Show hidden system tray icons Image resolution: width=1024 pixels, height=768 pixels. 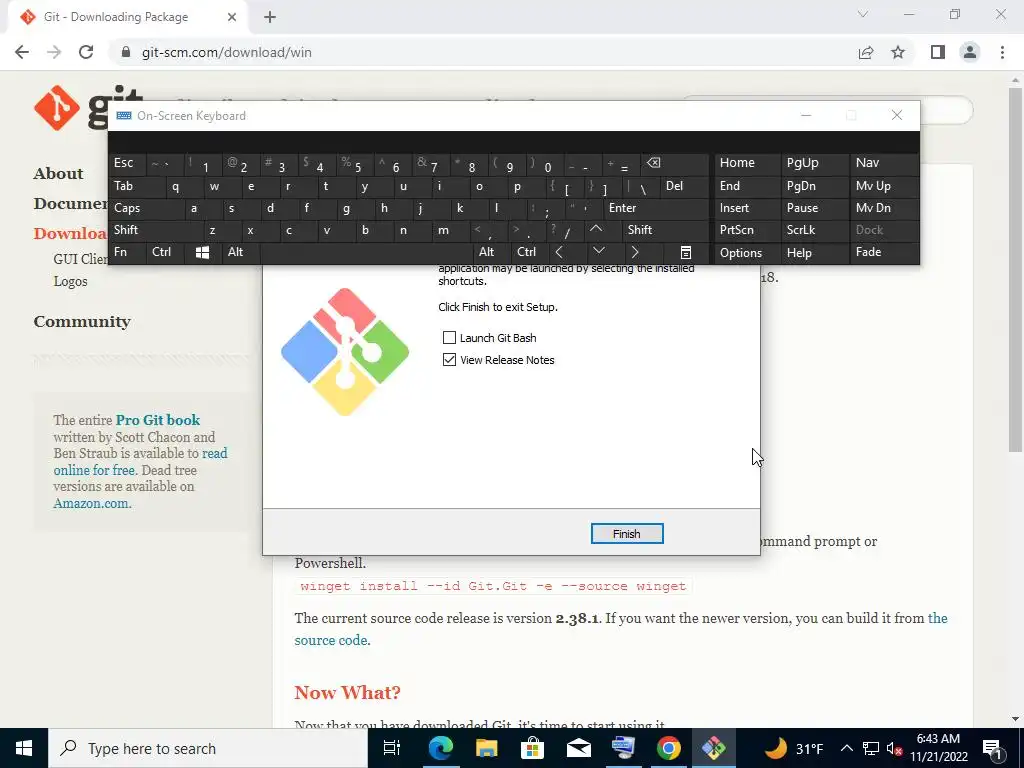[x=846, y=748]
